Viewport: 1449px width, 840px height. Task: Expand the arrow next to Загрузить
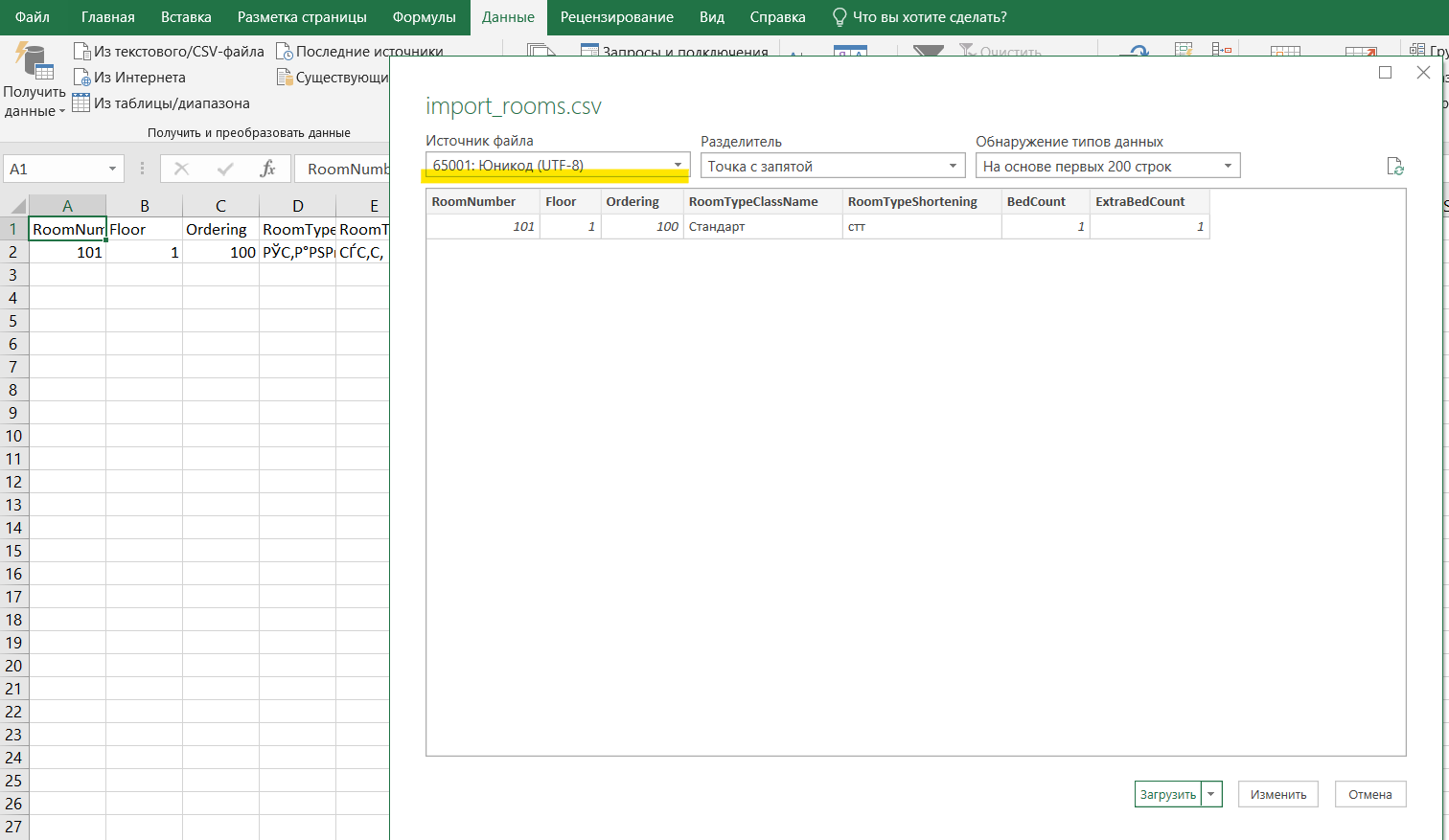(x=1211, y=794)
